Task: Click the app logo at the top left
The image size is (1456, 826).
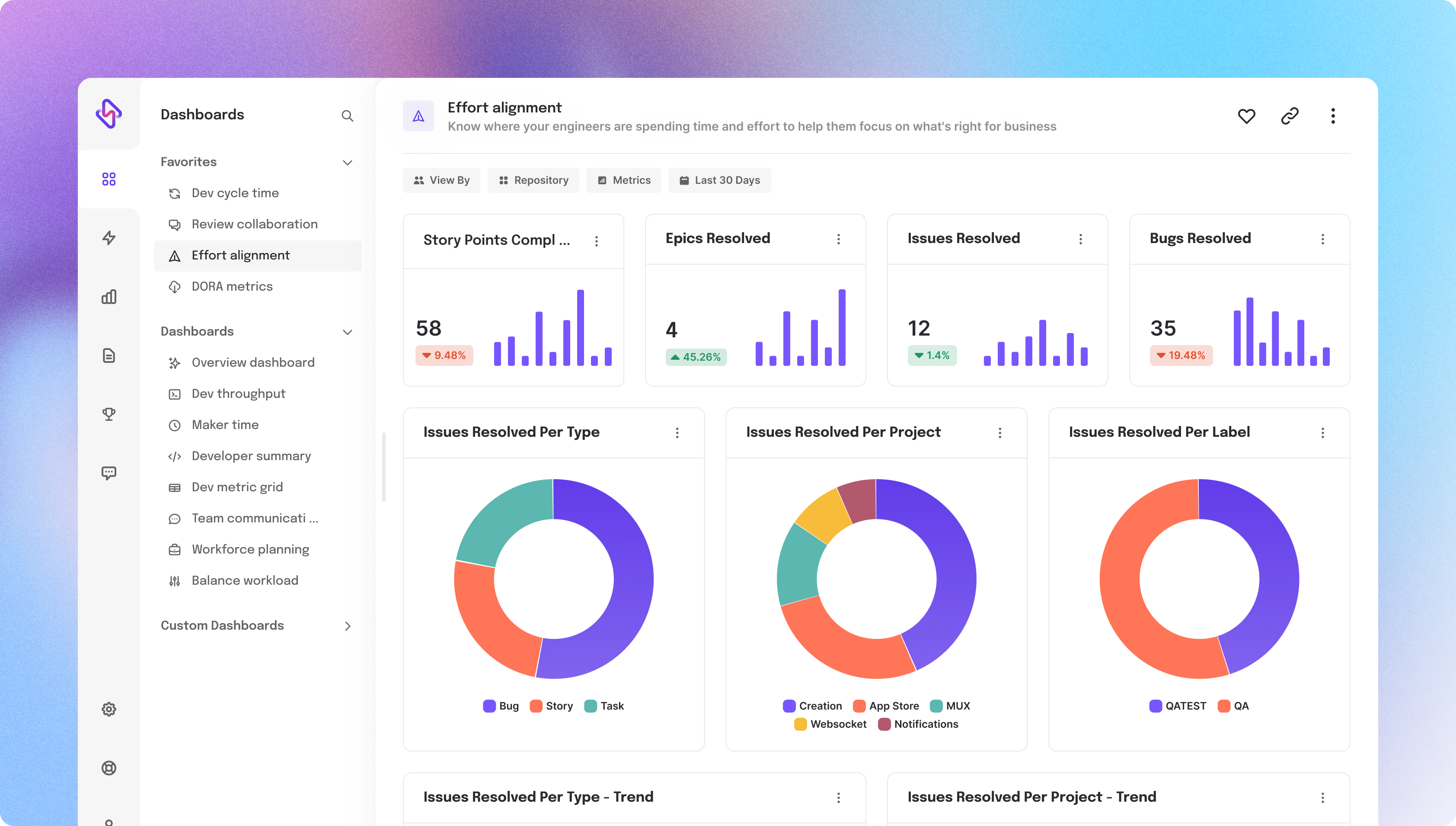Action: pyautogui.click(x=109, y=115)
